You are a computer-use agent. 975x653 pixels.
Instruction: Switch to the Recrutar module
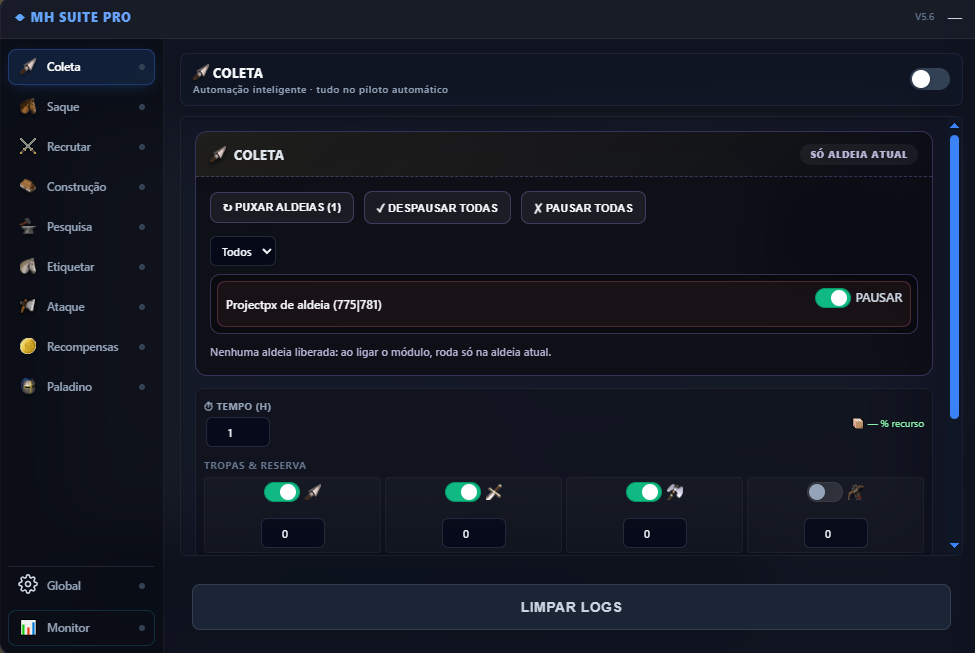(81, 147)
